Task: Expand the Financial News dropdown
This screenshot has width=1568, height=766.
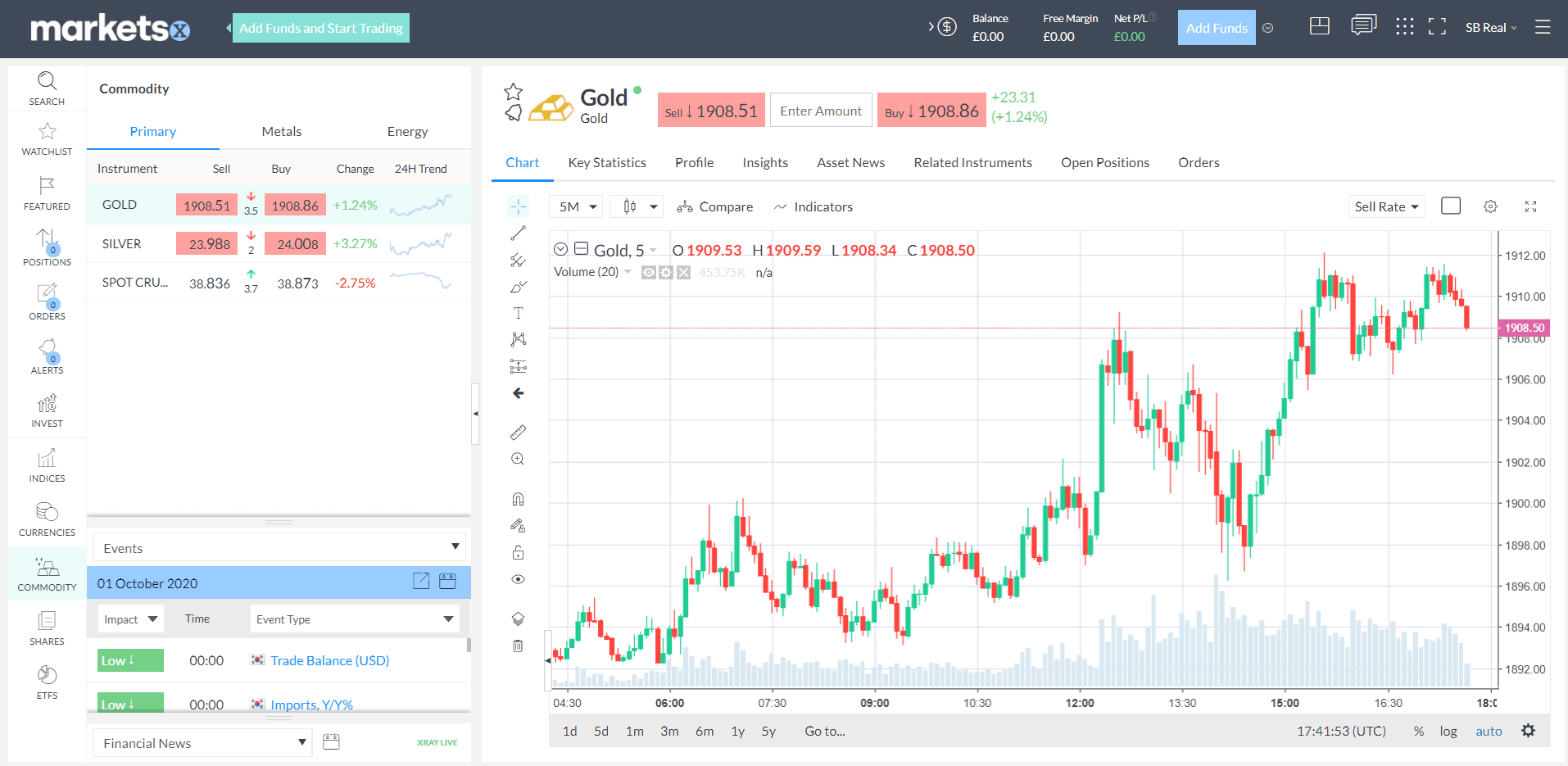Action: tap(202, 742)
